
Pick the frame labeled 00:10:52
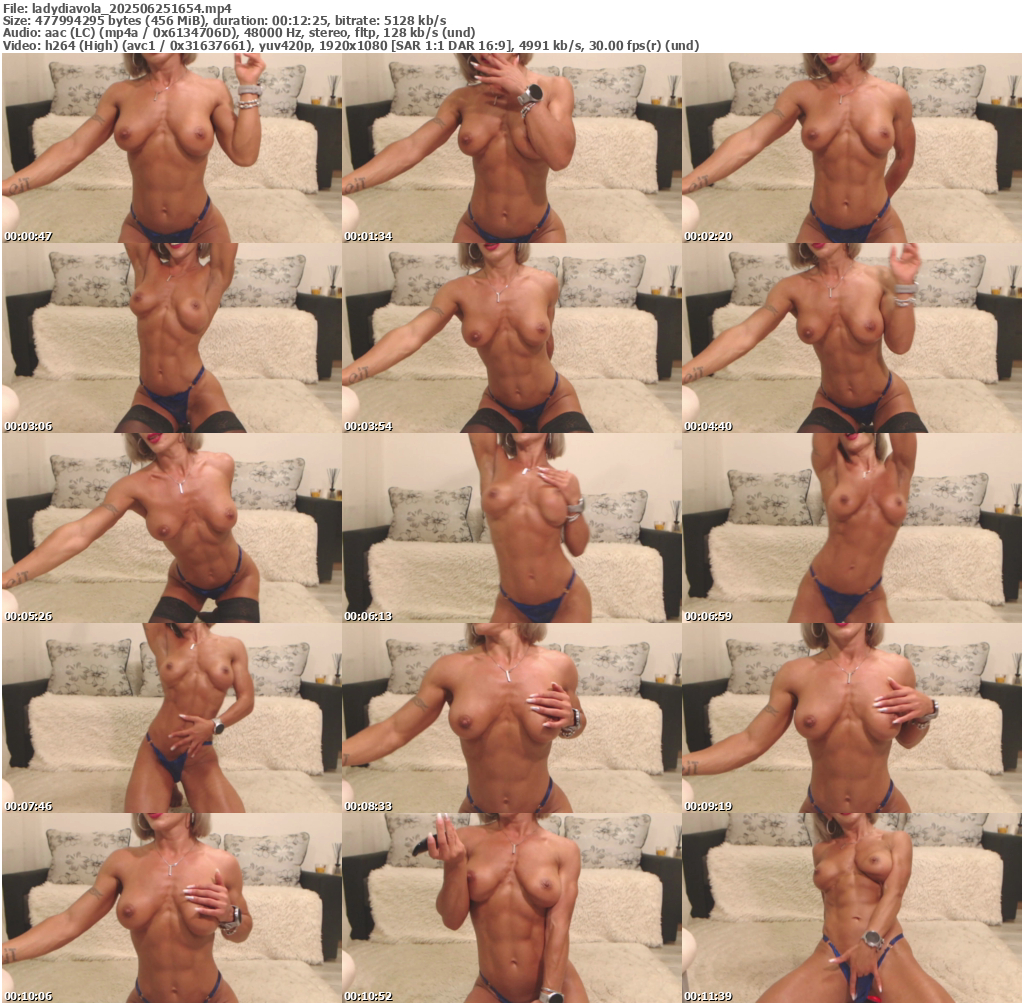(511, 908)
